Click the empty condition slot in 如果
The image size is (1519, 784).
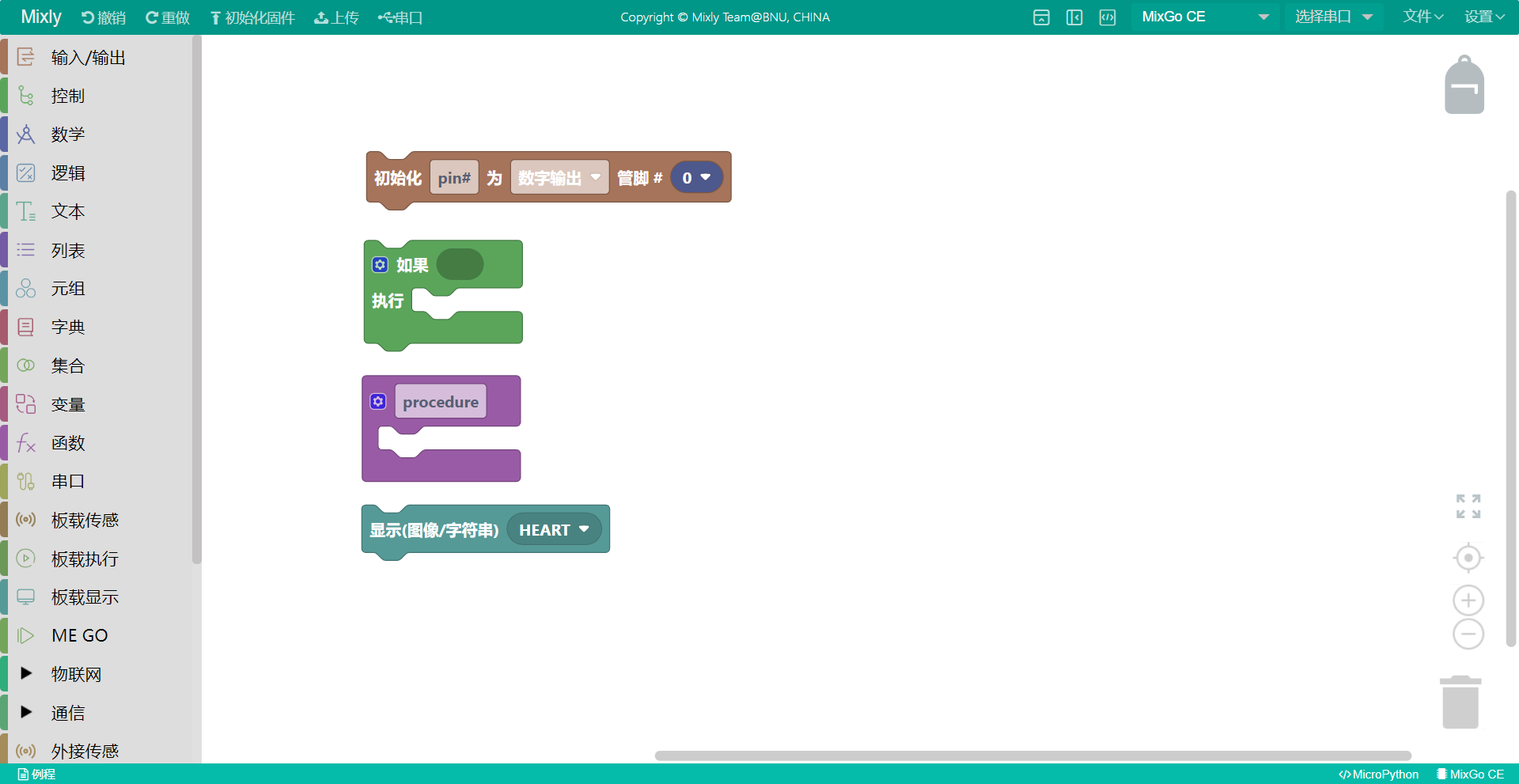[x=460, y=264]
